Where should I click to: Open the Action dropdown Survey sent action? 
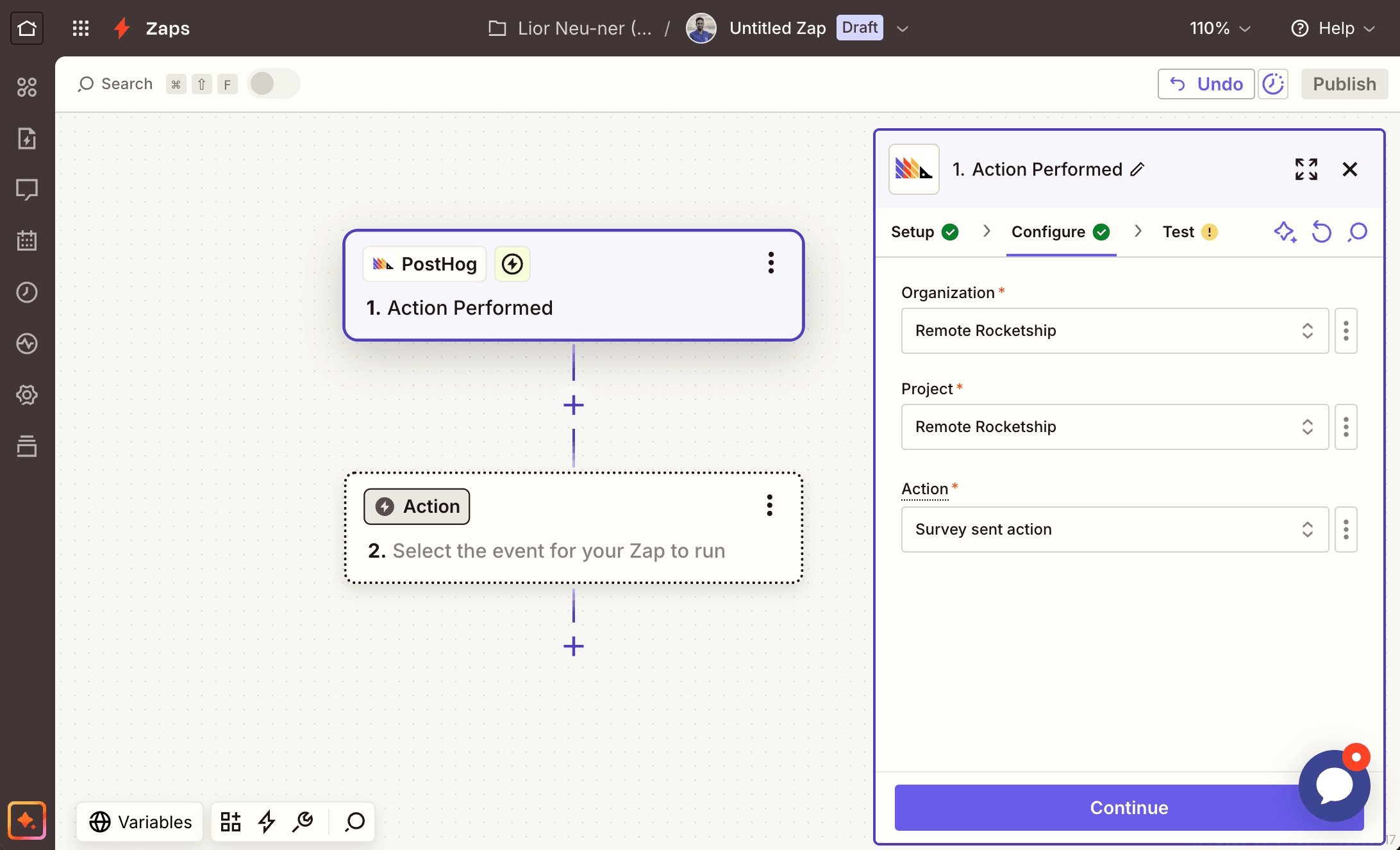coord(1115,529)
